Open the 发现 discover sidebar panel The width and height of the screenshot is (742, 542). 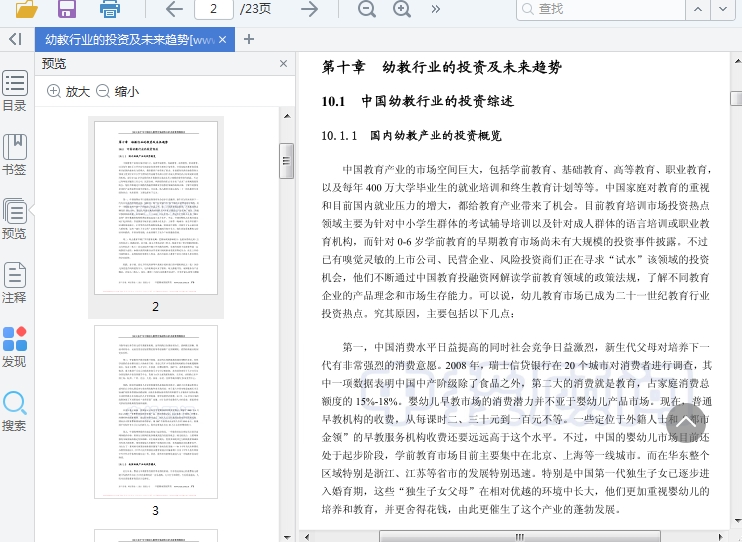tap(14, 347)
